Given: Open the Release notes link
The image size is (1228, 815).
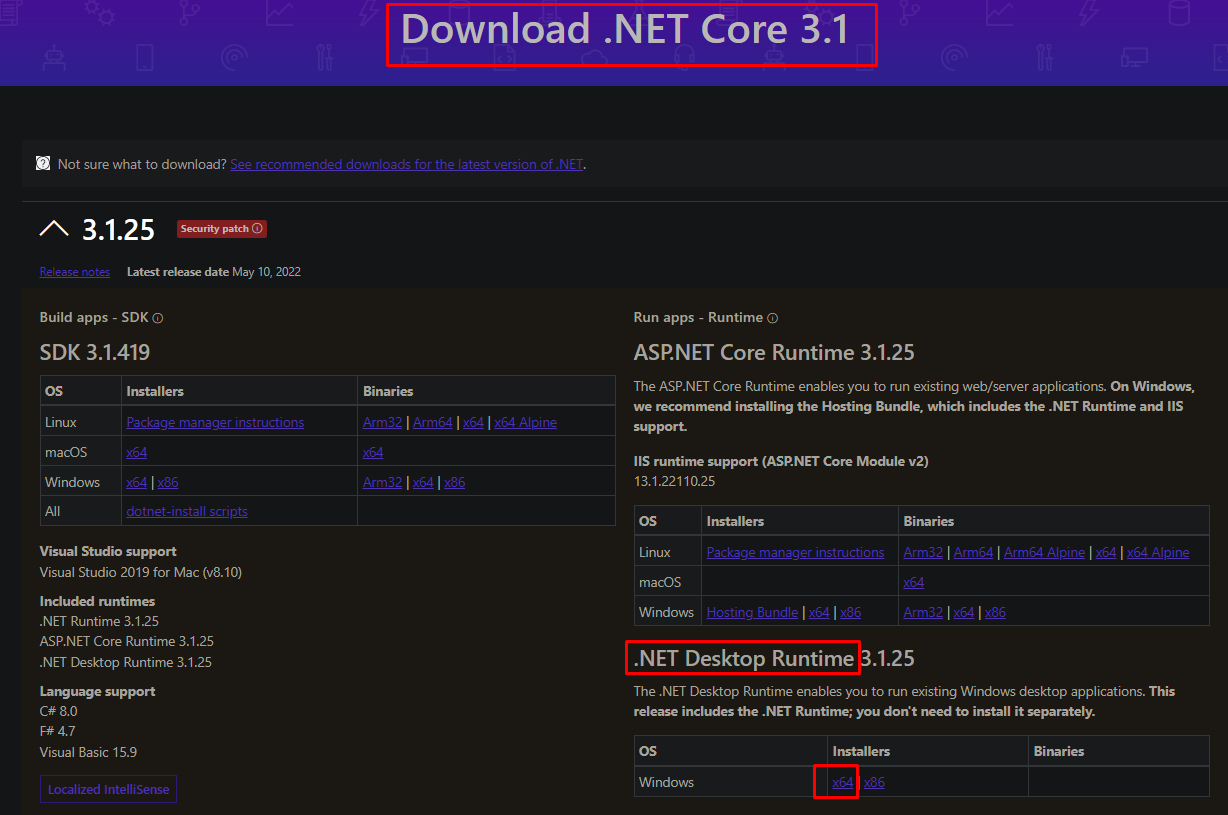Looking at the screenshot, I should pos(75,272).
